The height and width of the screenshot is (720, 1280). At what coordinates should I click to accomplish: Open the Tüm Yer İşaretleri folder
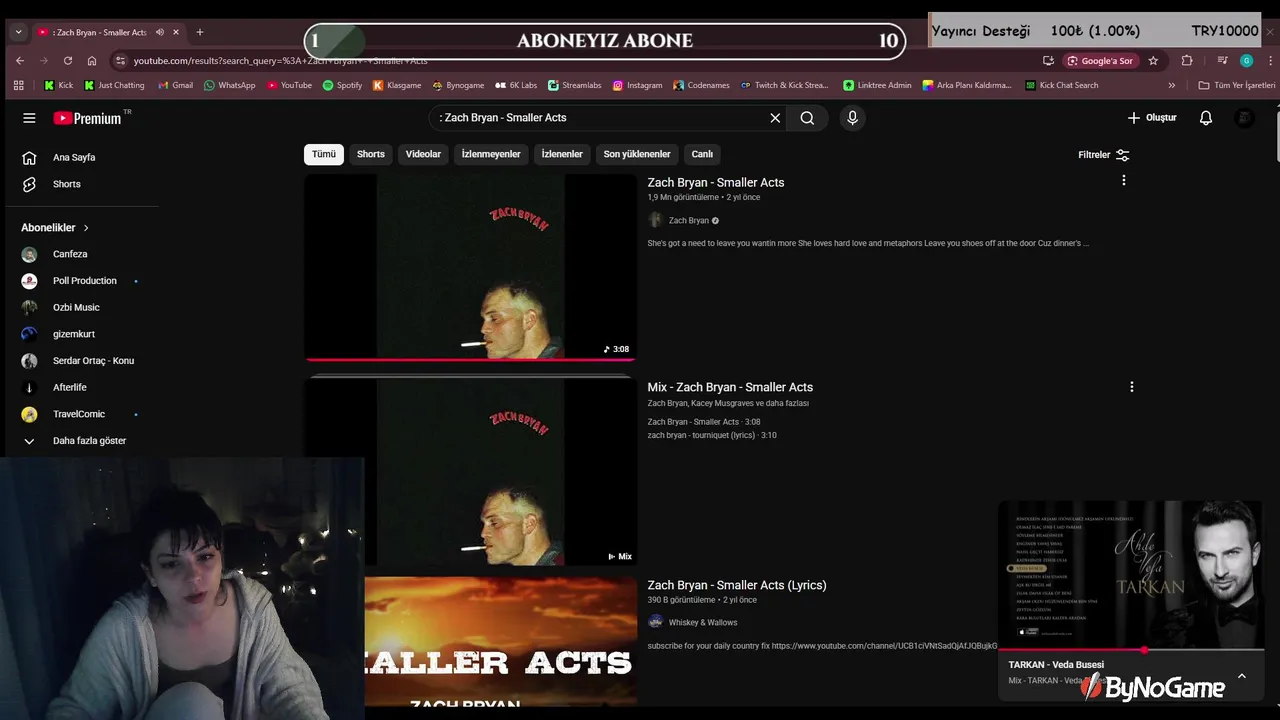point(1237,85)
